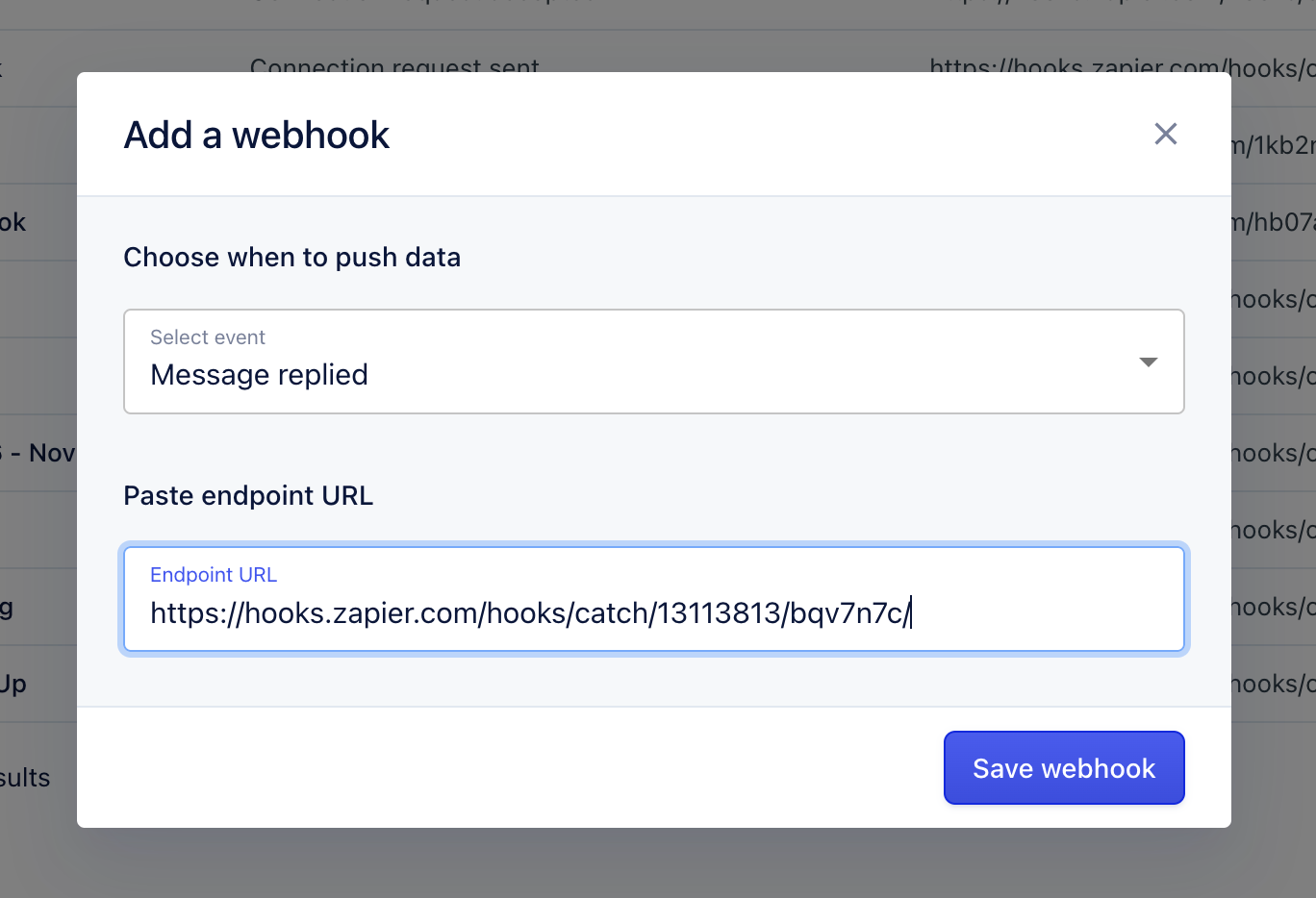This screenshot has height=898, width=1316.
Task: Click the Save webhook button
Action: [x=1064, y=768]
